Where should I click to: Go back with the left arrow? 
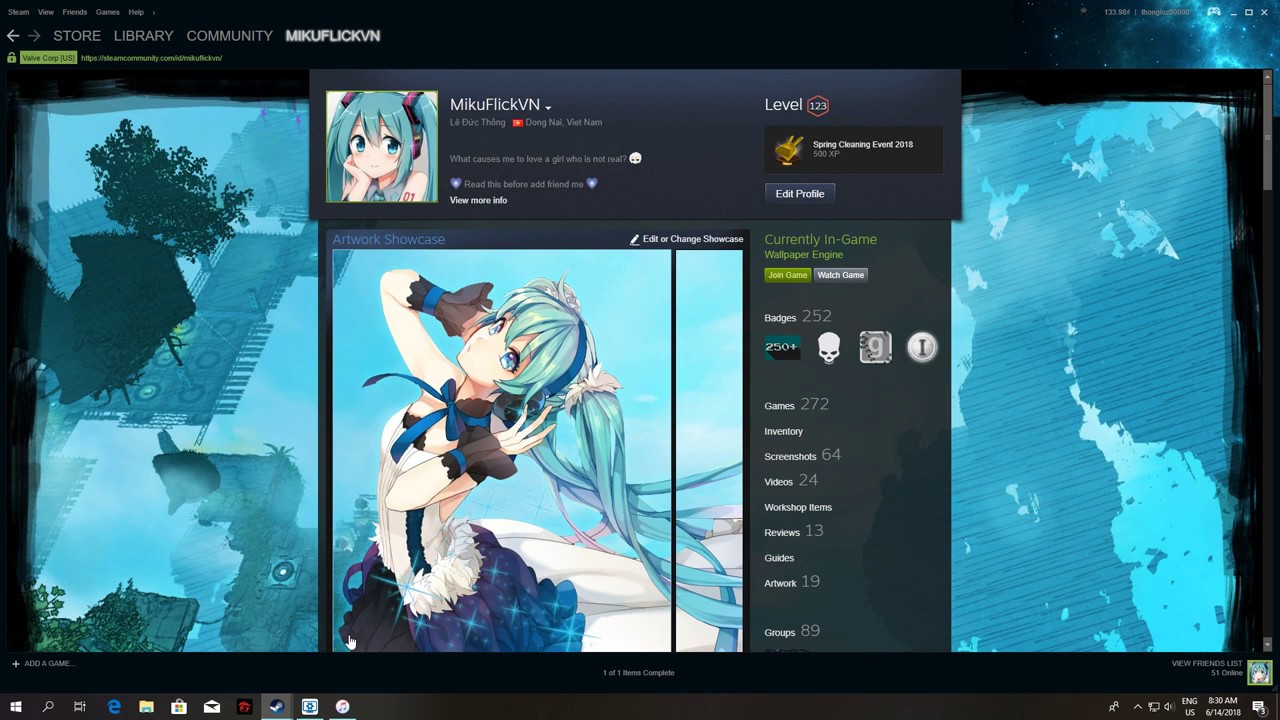tap(13, 36)
